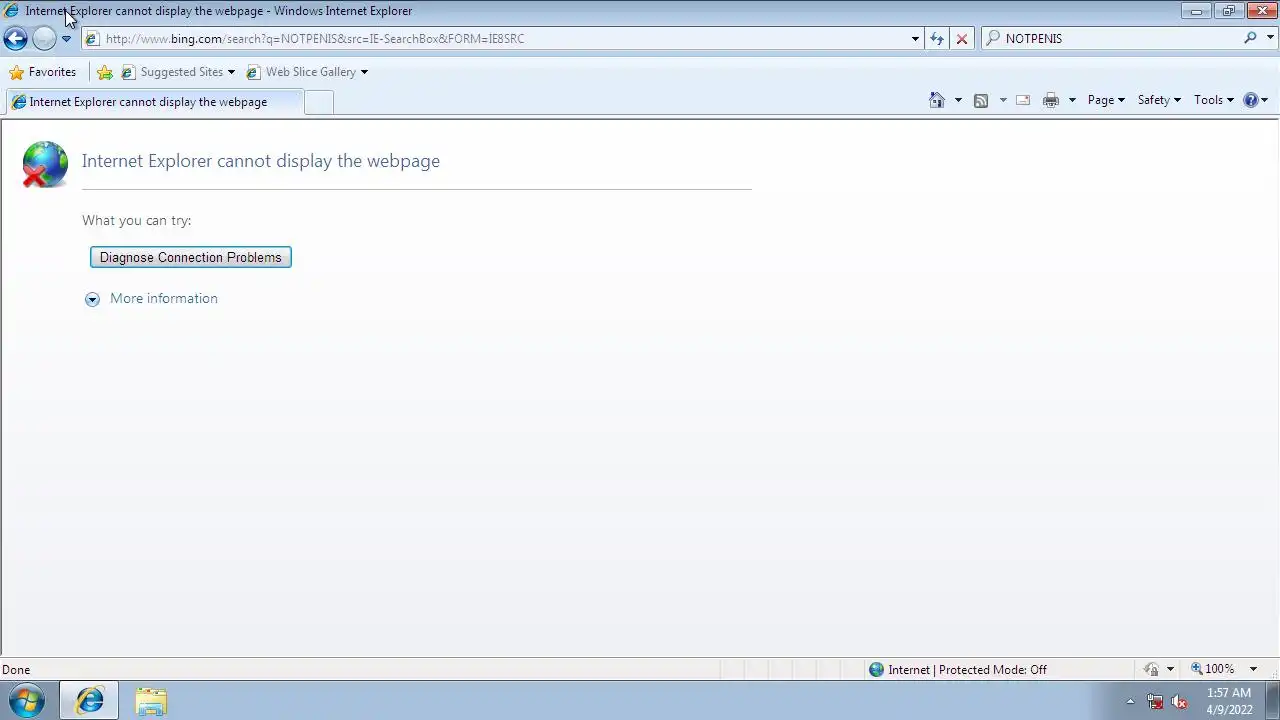This screenshot has height=720, width=1280.
Task: Click the Print icon
Action: (1051, 100)
